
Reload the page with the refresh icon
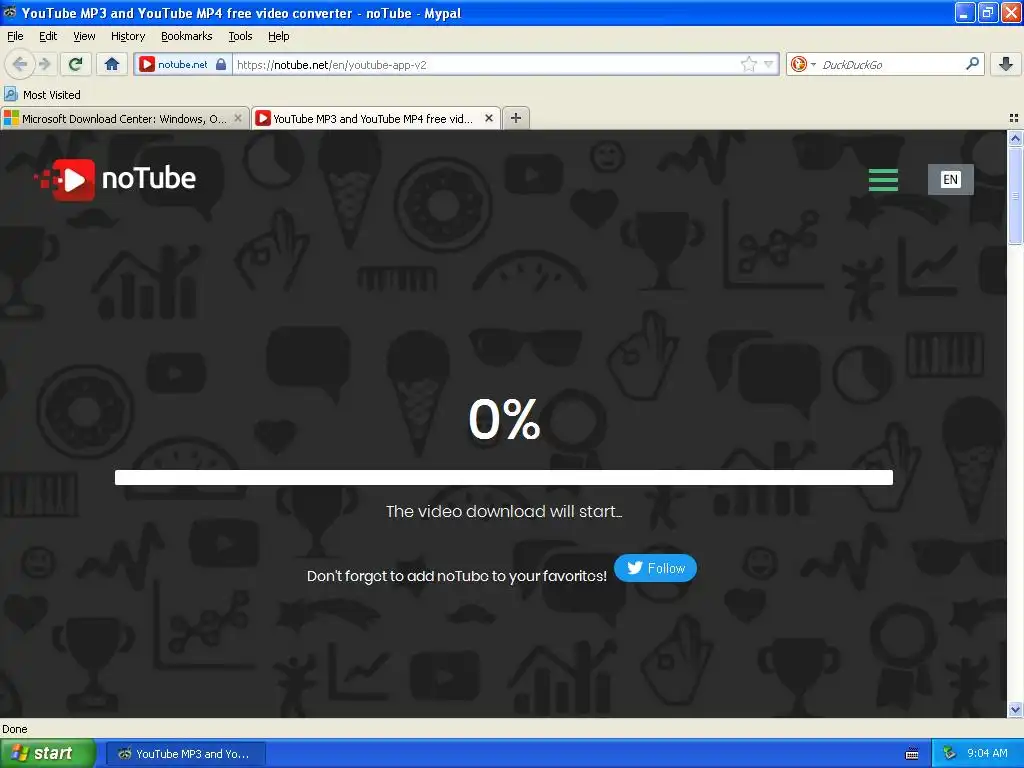[x=76, y=64]
